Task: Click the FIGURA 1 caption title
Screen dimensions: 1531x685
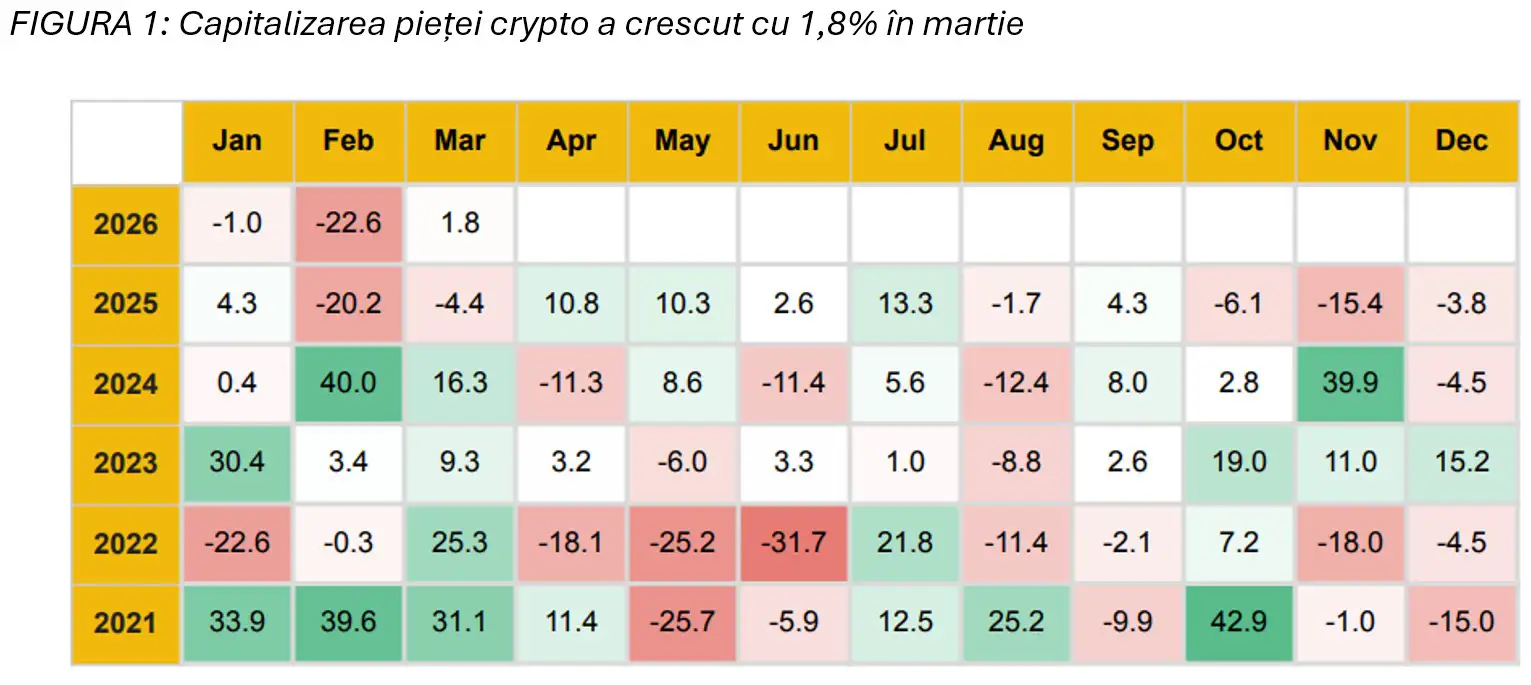Action: tap(517, 25)
